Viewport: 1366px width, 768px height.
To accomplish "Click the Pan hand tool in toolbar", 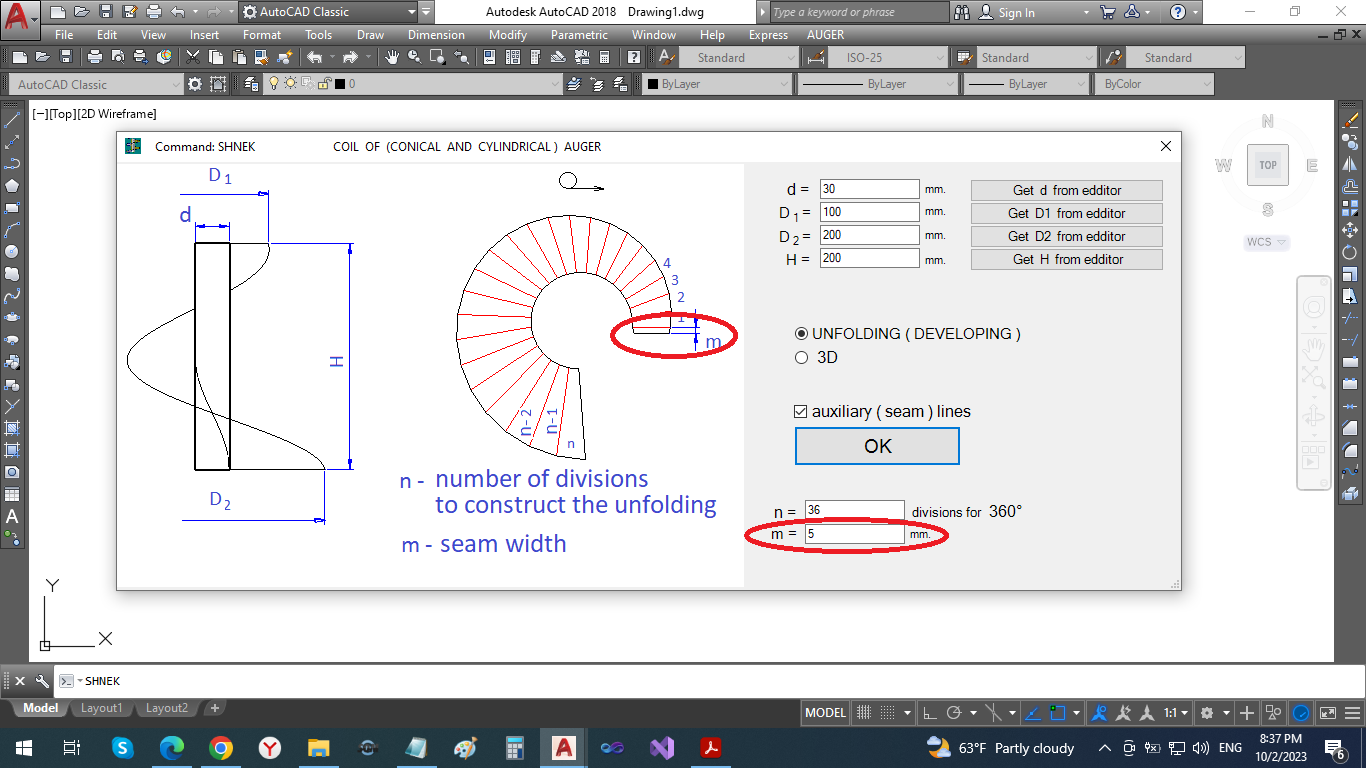I will 393,58.
